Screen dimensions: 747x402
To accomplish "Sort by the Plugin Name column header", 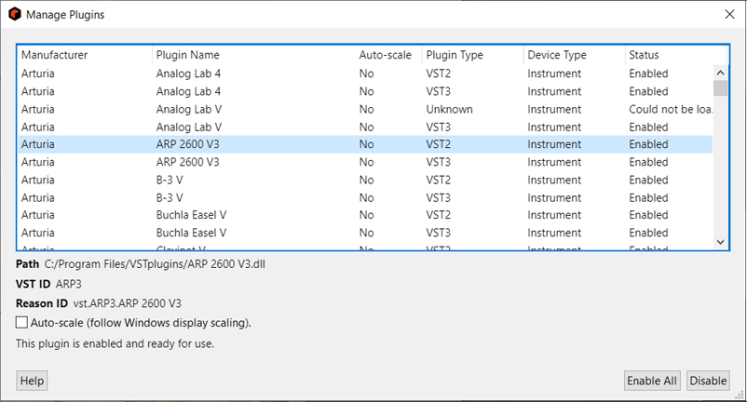I will click(x=254, y=55).
